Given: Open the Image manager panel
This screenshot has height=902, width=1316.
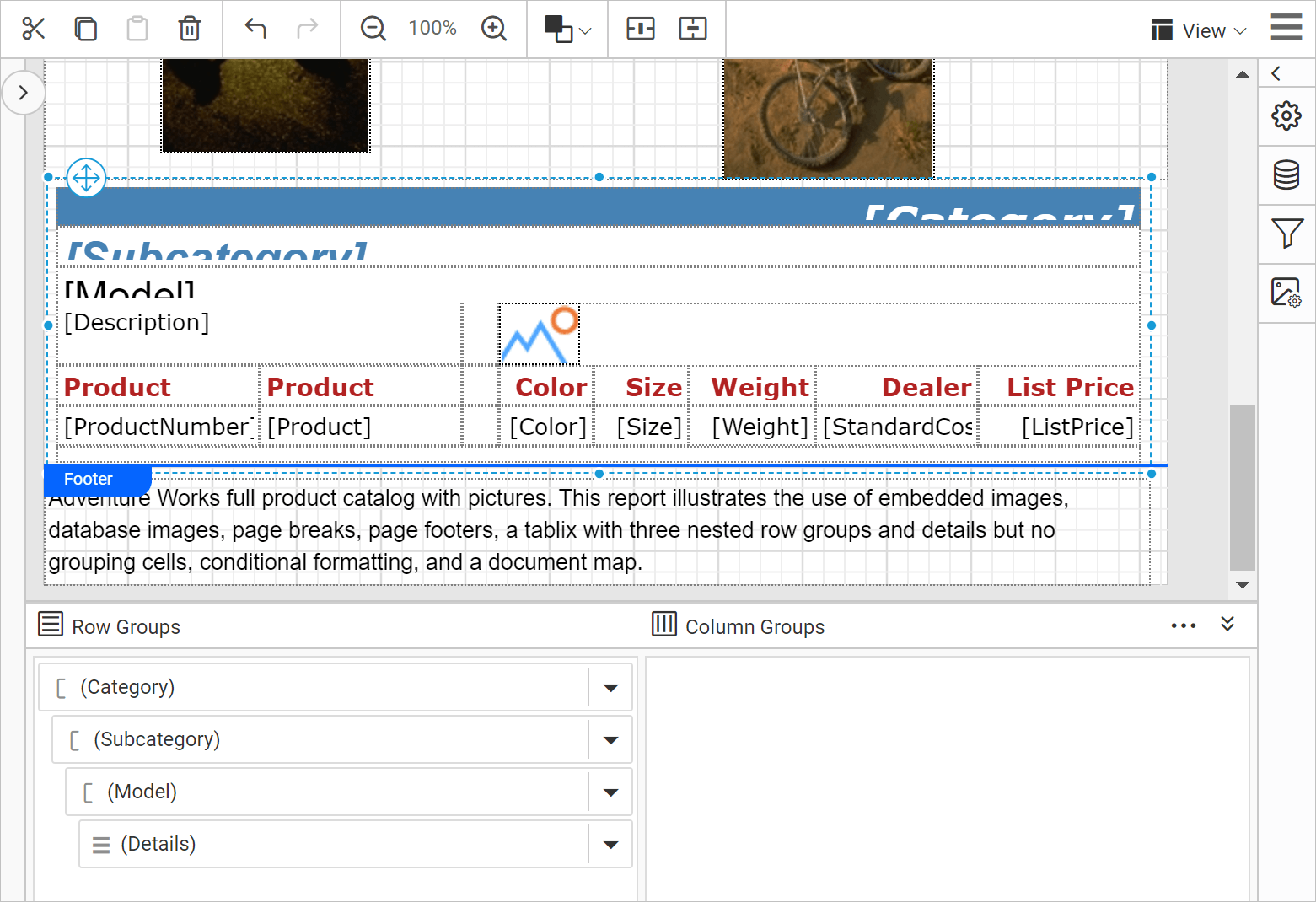Looking at the screenshot, I should coord(1286,293).
